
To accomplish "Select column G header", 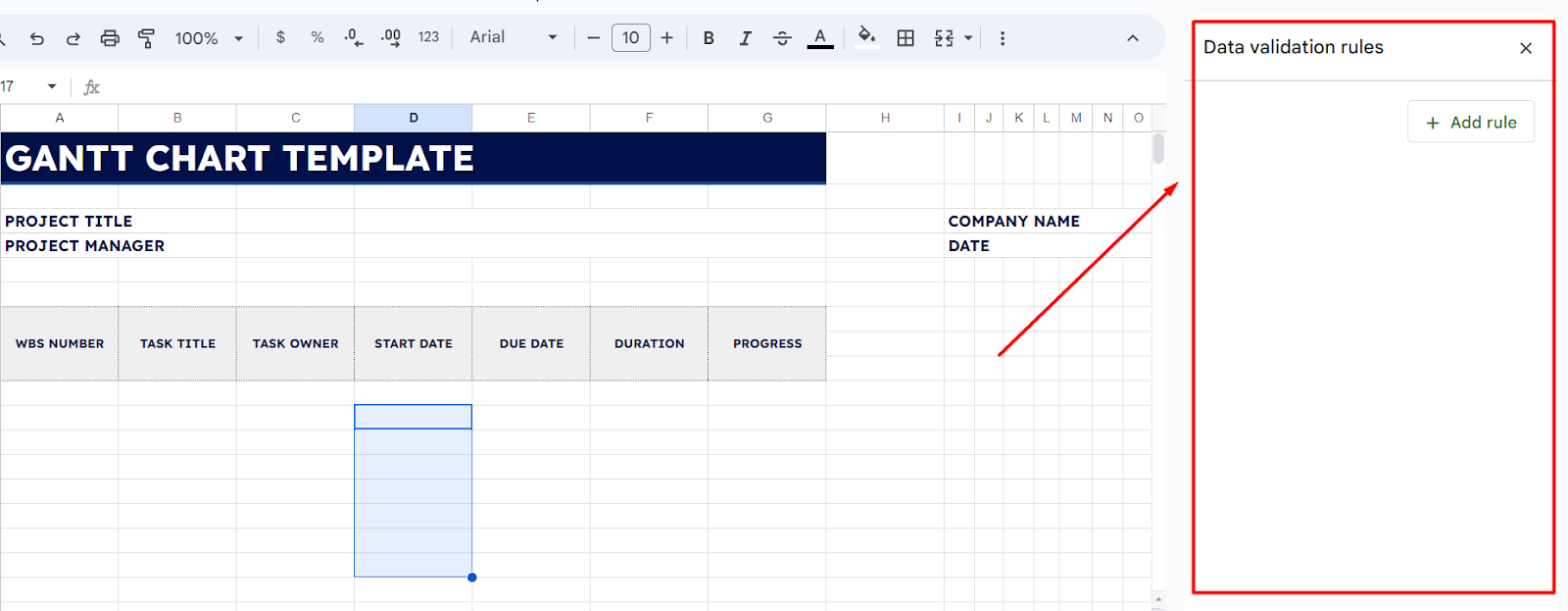I will [767, 118].
